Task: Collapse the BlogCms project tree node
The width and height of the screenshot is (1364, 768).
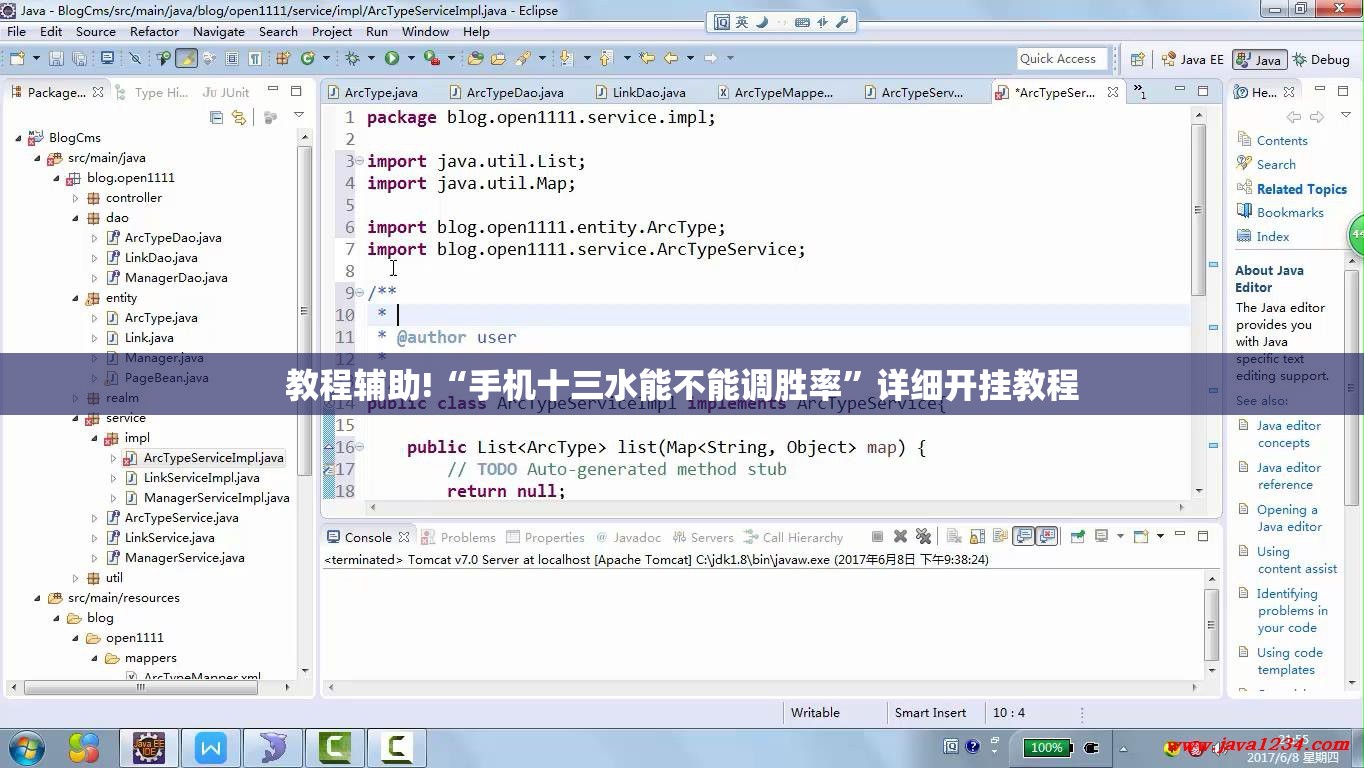Action: (18, 138)
